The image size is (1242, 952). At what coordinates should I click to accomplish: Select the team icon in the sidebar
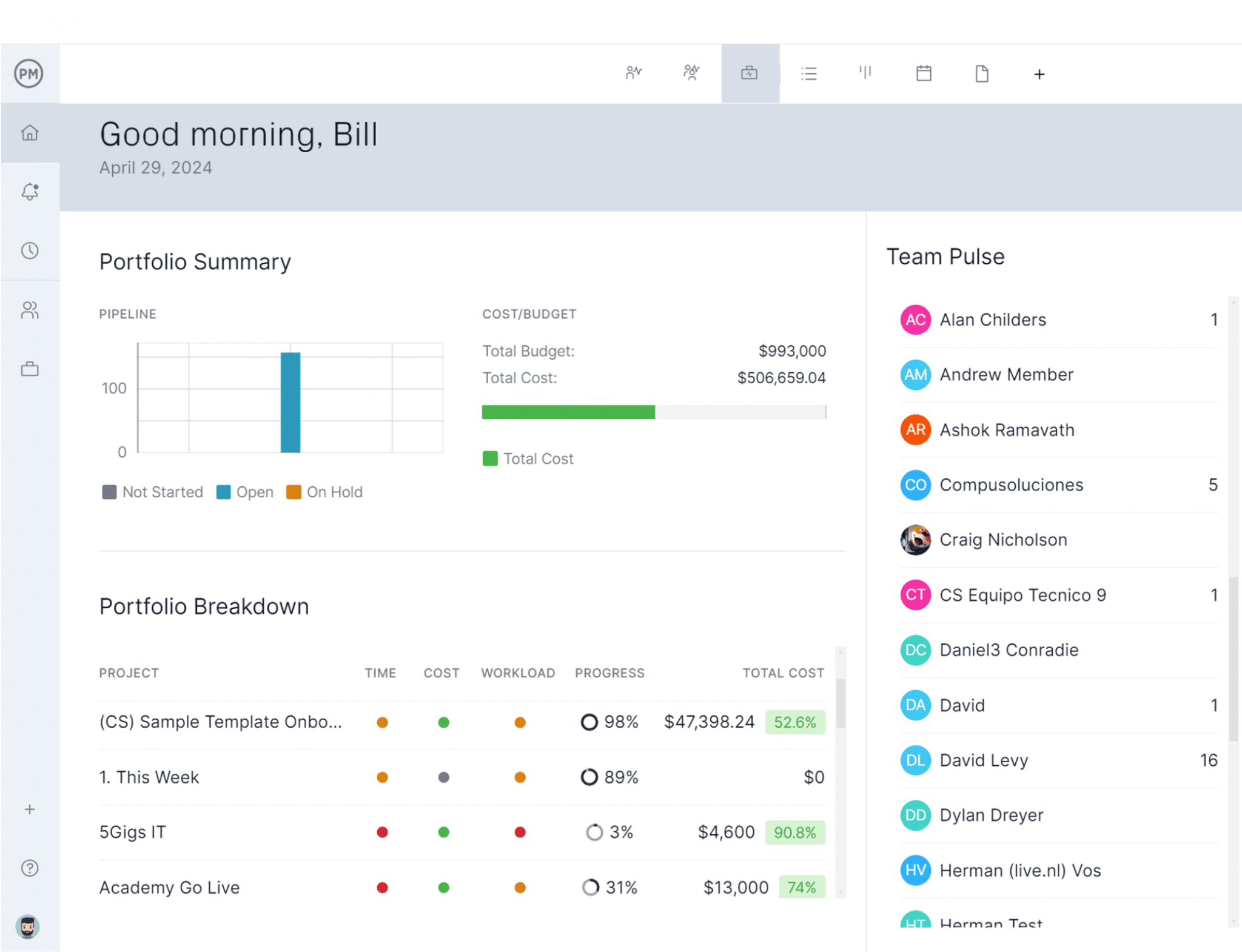[29, 310]
